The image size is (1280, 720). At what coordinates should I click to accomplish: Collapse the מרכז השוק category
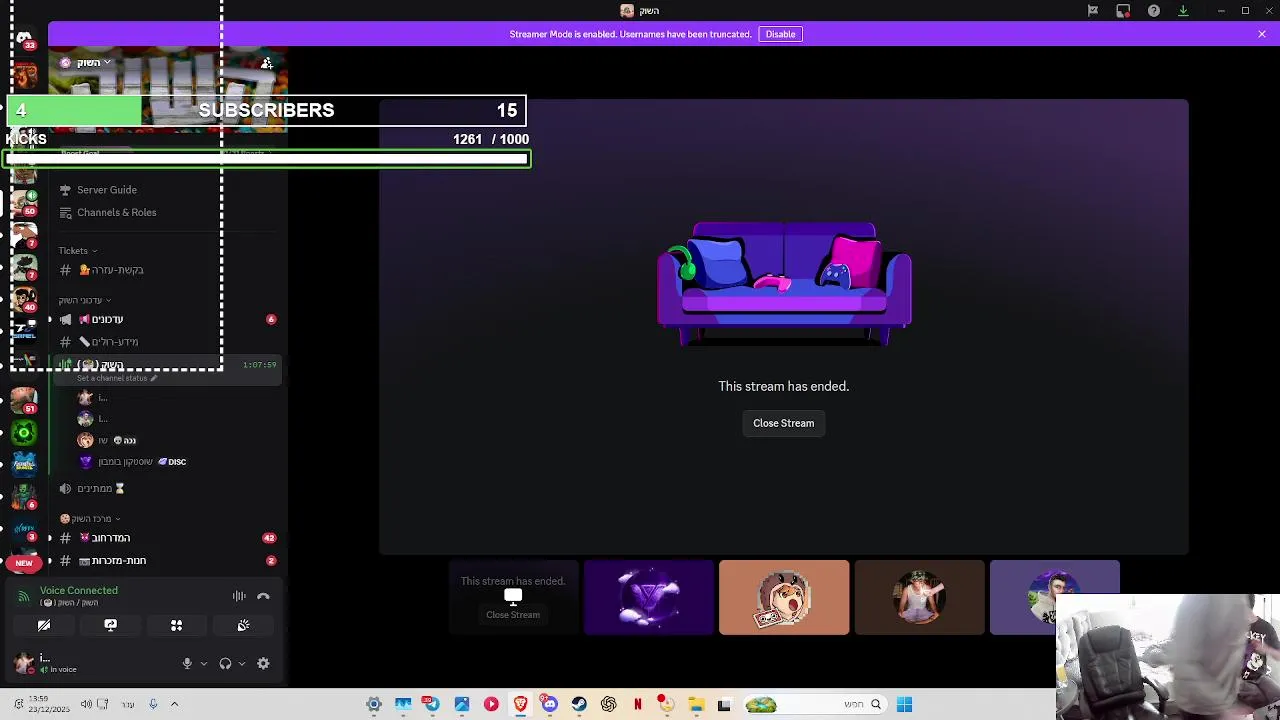[x=90, y=519]
